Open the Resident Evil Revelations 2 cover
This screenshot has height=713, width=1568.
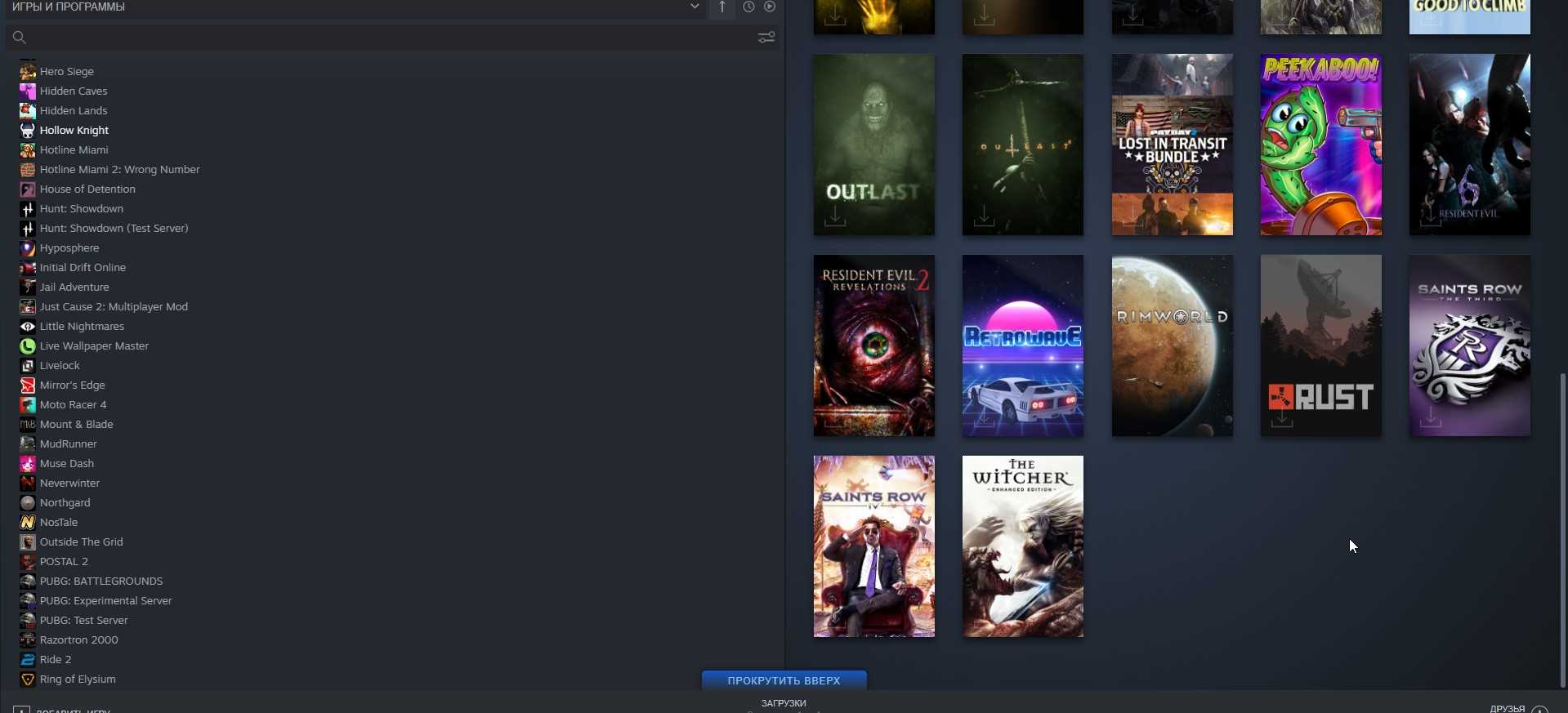pos(874,345)
